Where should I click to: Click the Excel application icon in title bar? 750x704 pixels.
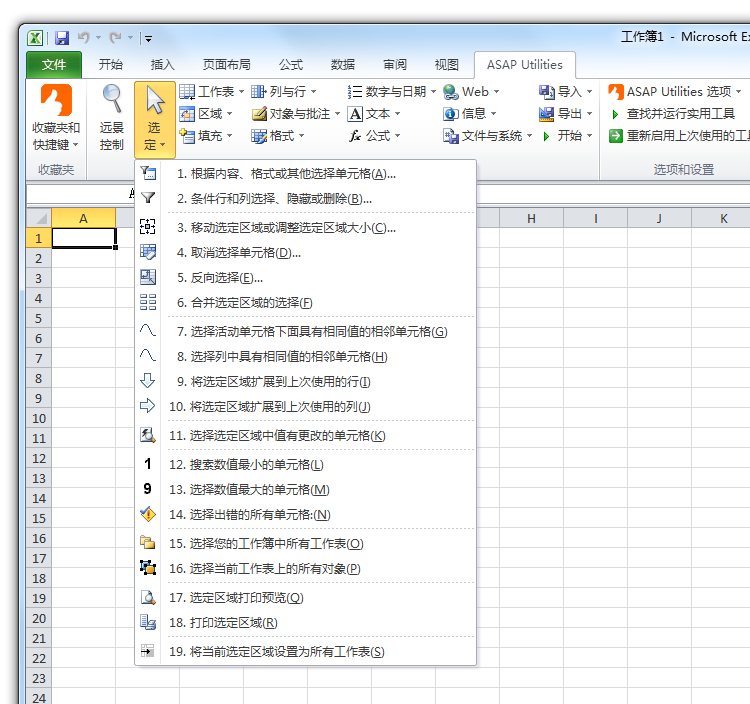point(35,38)
